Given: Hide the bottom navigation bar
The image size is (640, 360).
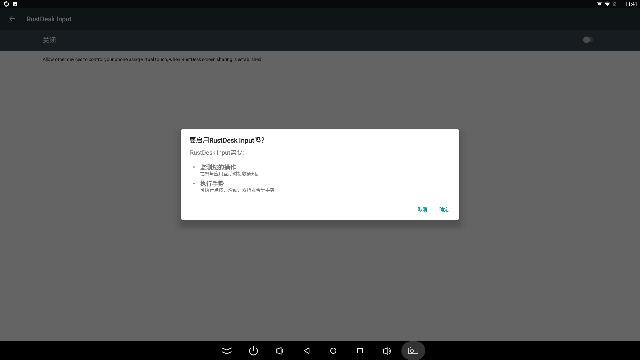Looking at the screenshot, I should pos(227,351).
